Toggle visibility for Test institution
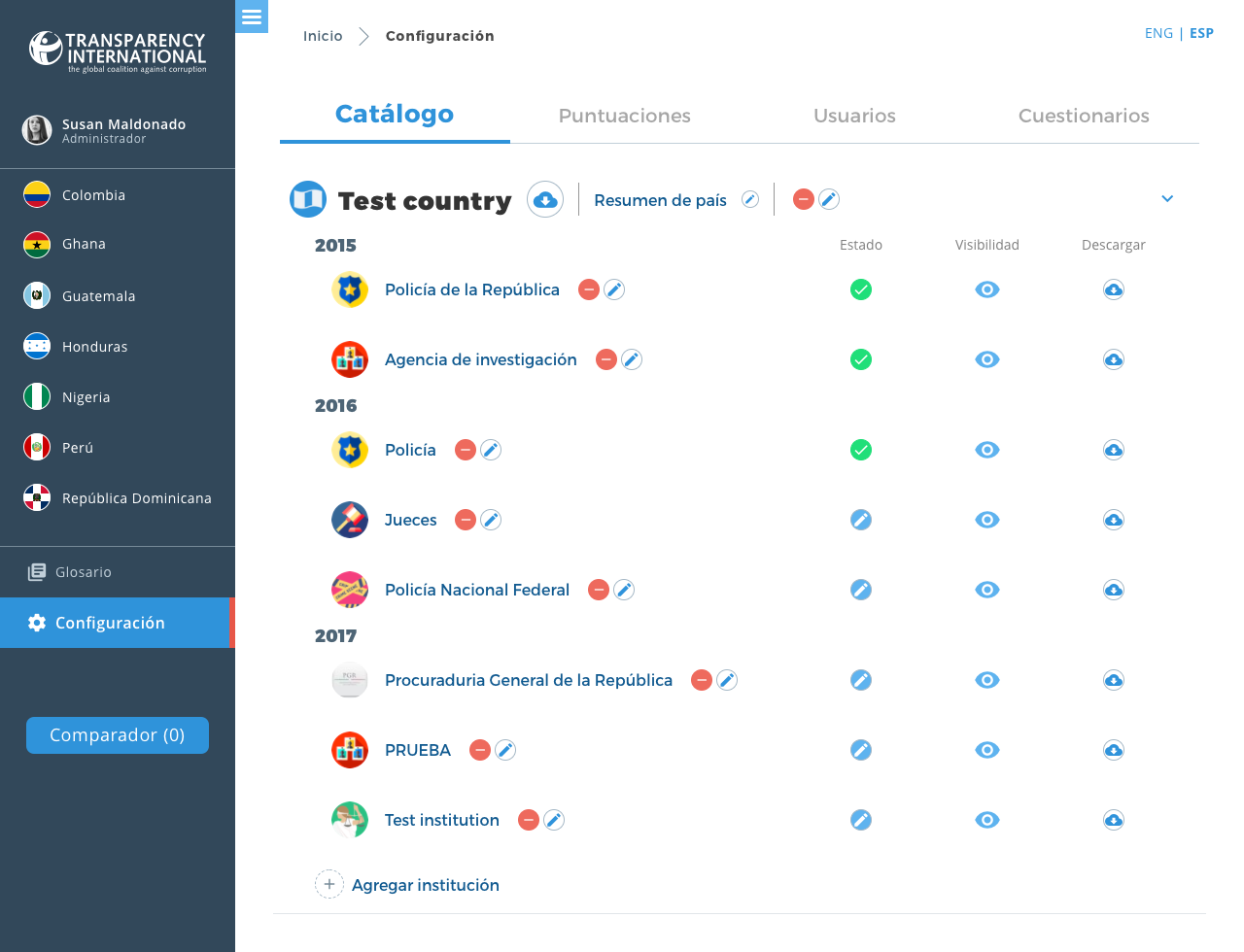Viewport: 1244px width, 952px height. [987, 820]
